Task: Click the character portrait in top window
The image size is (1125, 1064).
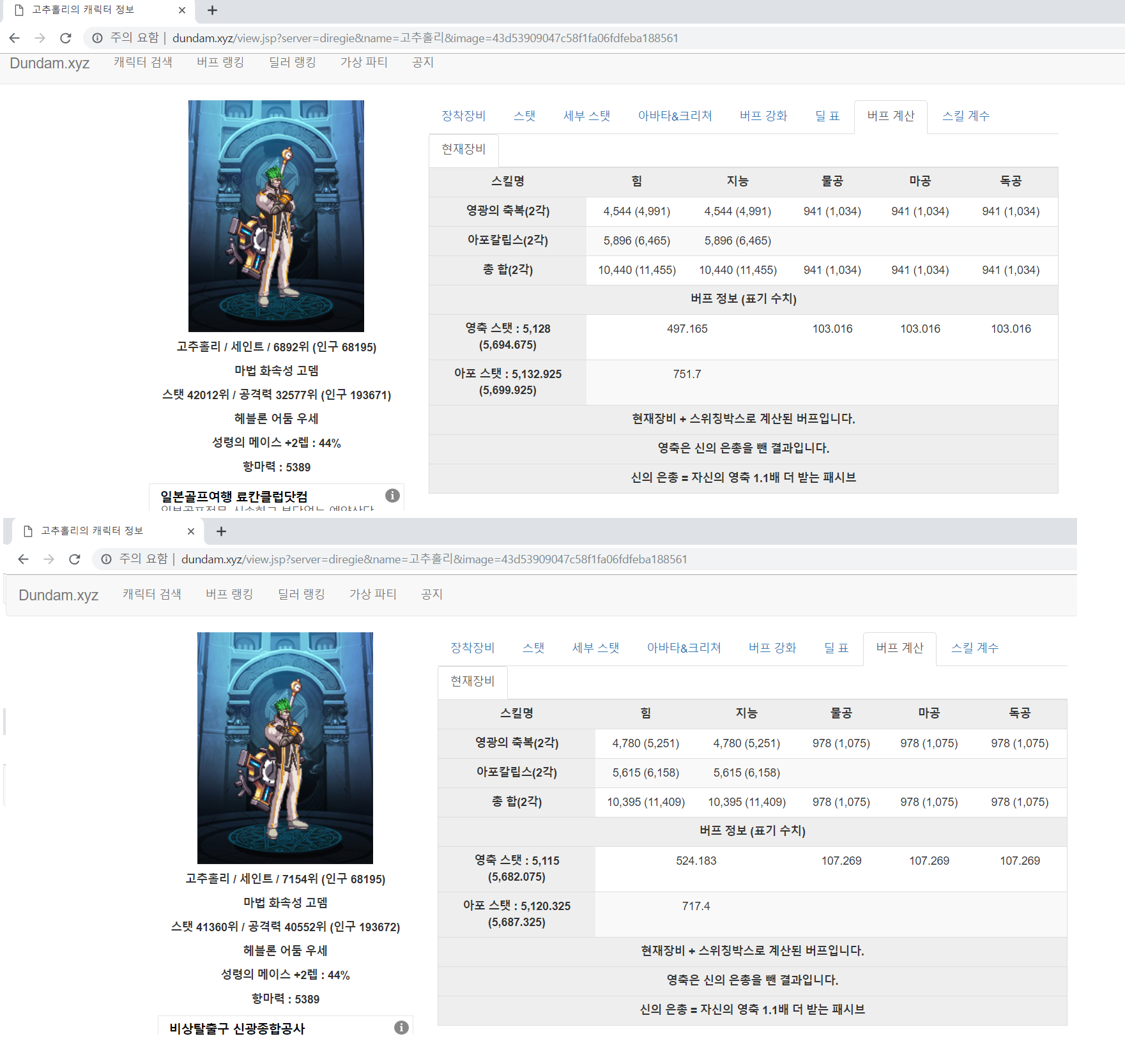Action: tap(276, 216)
